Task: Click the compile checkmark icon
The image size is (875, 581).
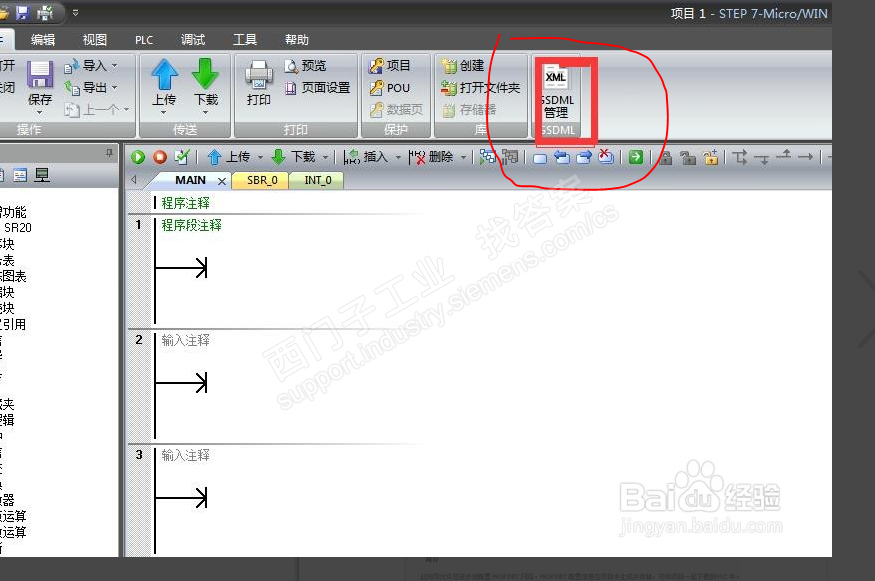Action: (x=182, y=157)
